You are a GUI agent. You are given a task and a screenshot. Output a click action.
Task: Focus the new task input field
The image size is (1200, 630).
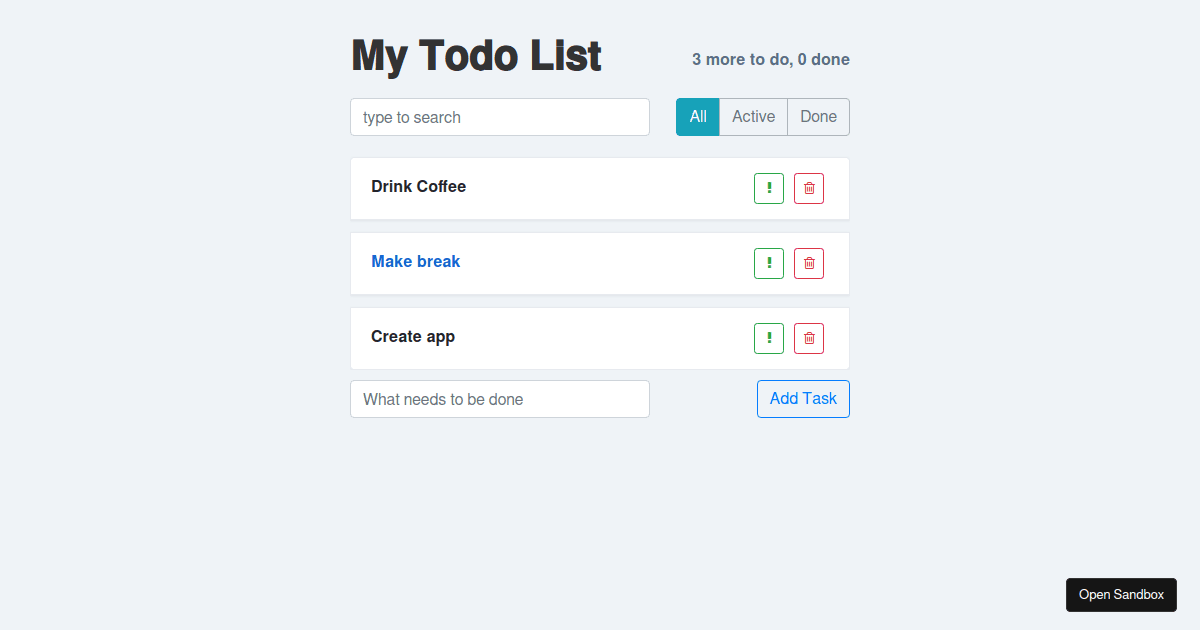500,398
